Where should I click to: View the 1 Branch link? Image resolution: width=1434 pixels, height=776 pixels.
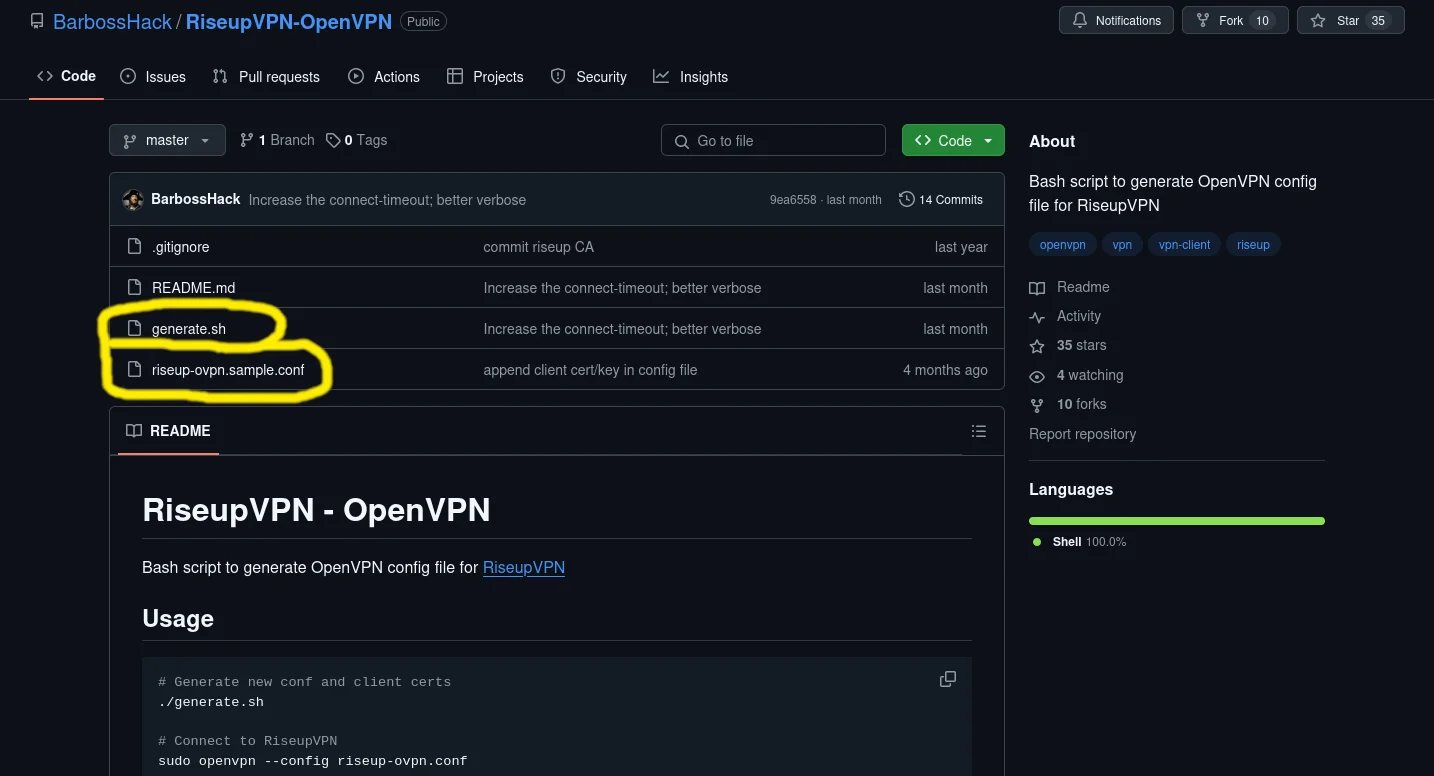tap(277, 140)
